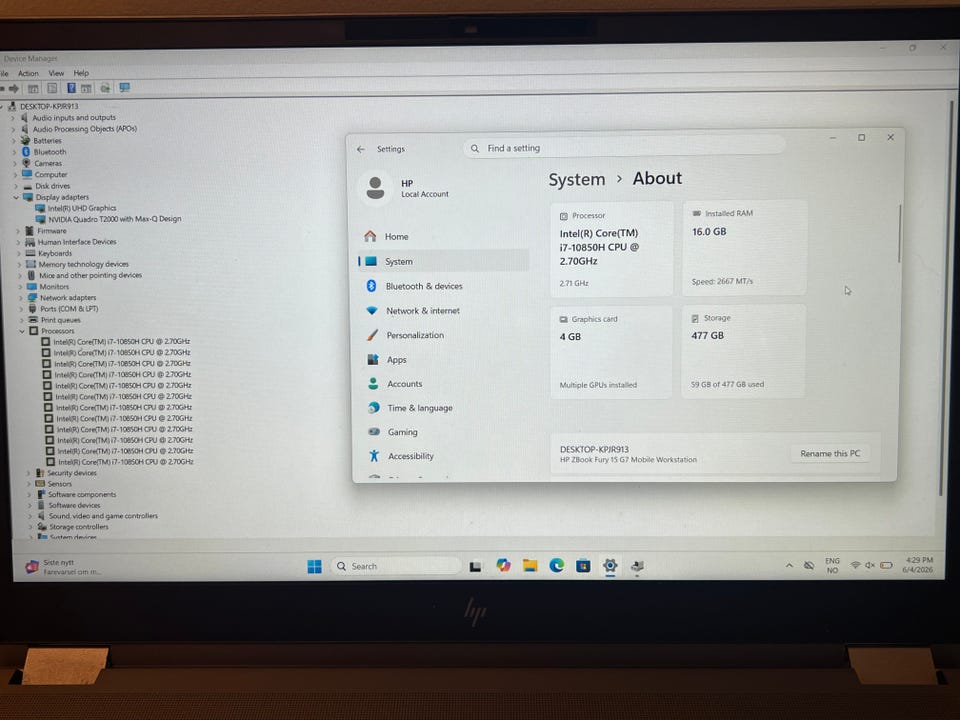
Task: Expand Bluetooth node in Device Manager
Action: point(14,152)
